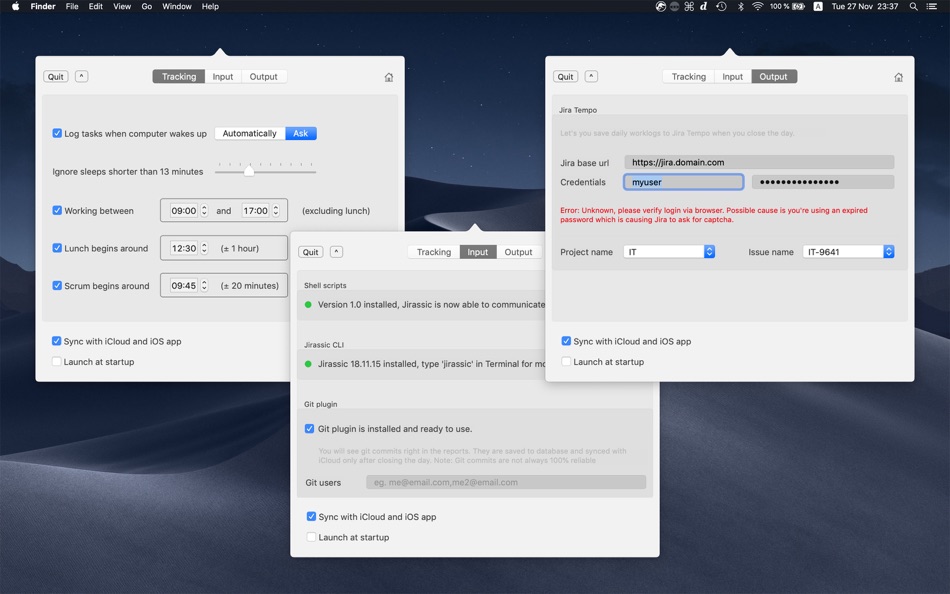Switch to Tracking tab in Output window
950x594 pixels.
(689, 77)
